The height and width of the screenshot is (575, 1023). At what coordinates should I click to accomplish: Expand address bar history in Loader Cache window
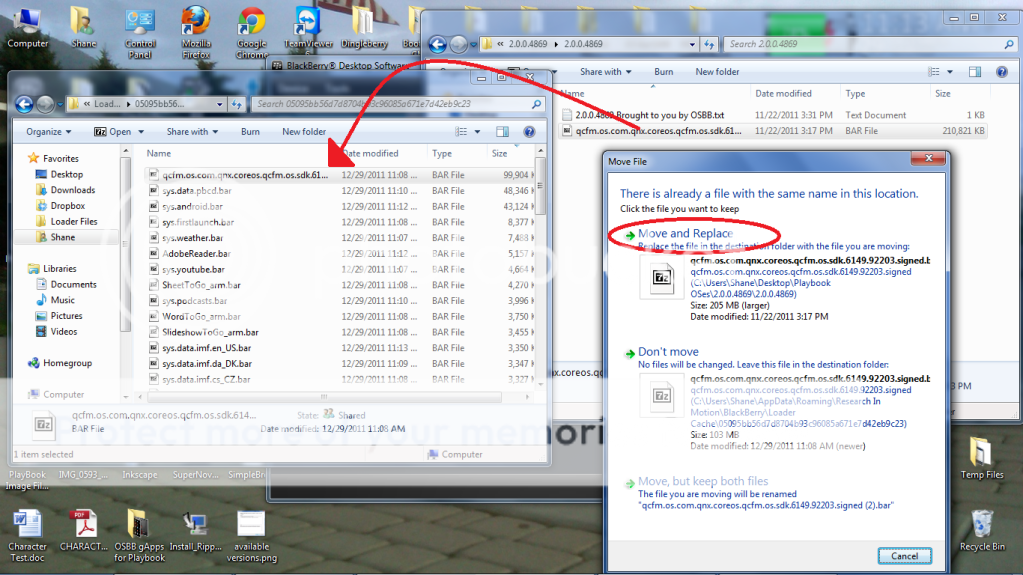coord(220,104)
